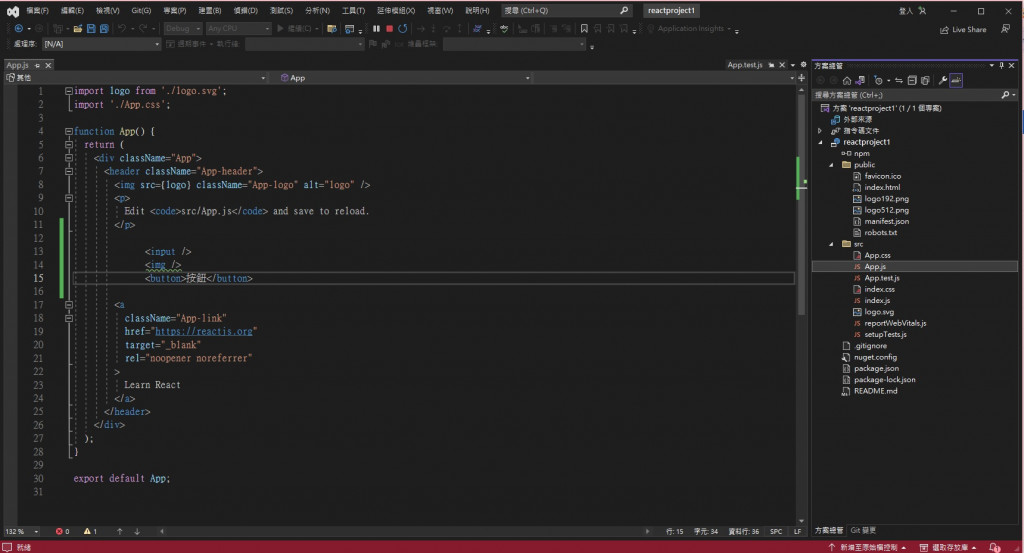Toggle a bookmark on the current line
Image resolution: width=1024 pixels, height=553 pixels.
click(584, 29)
